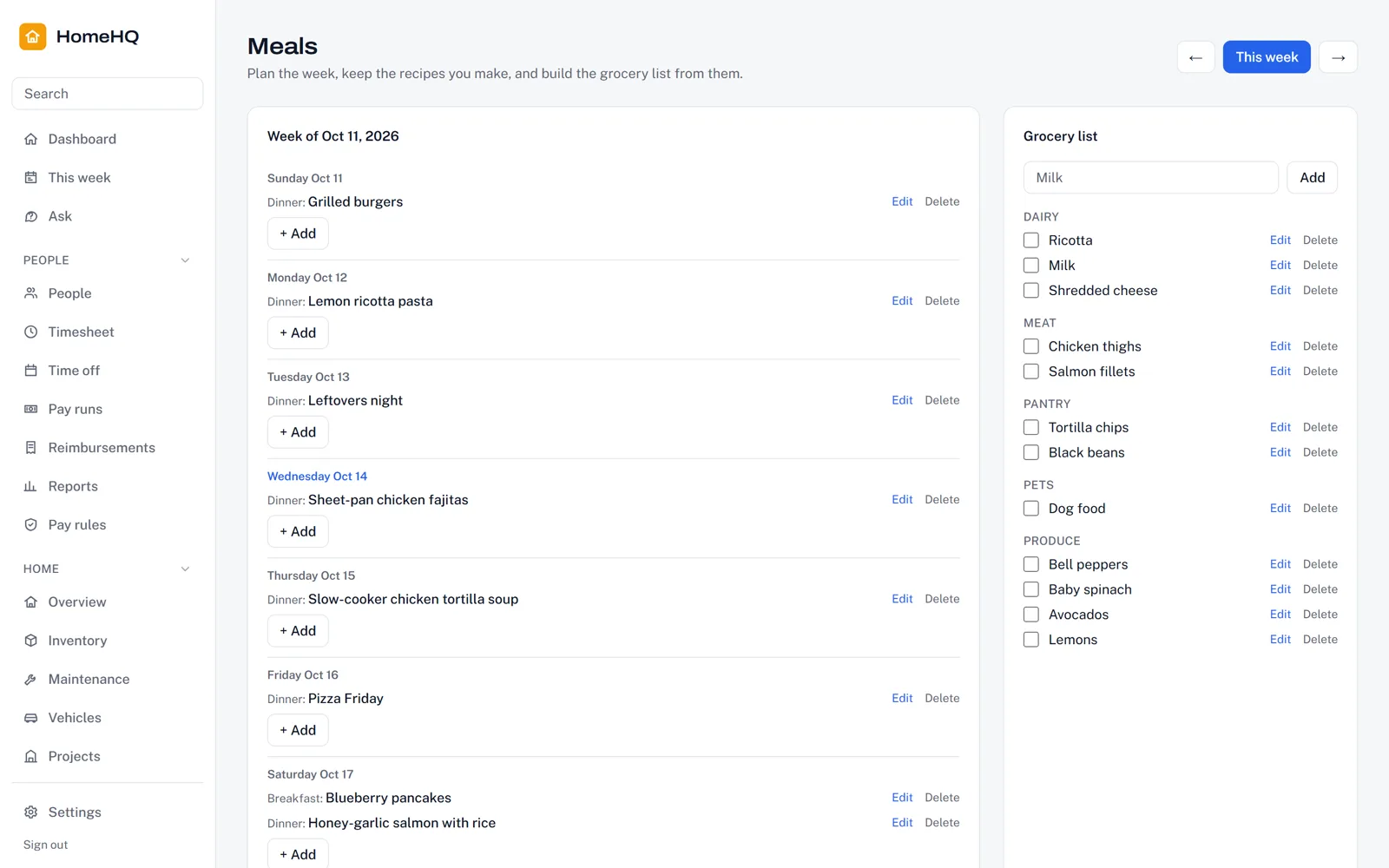The width and height of the screenshot is (1389, 868).
Task: Go to next week arrow
Action: click(x=1338, y=57)
